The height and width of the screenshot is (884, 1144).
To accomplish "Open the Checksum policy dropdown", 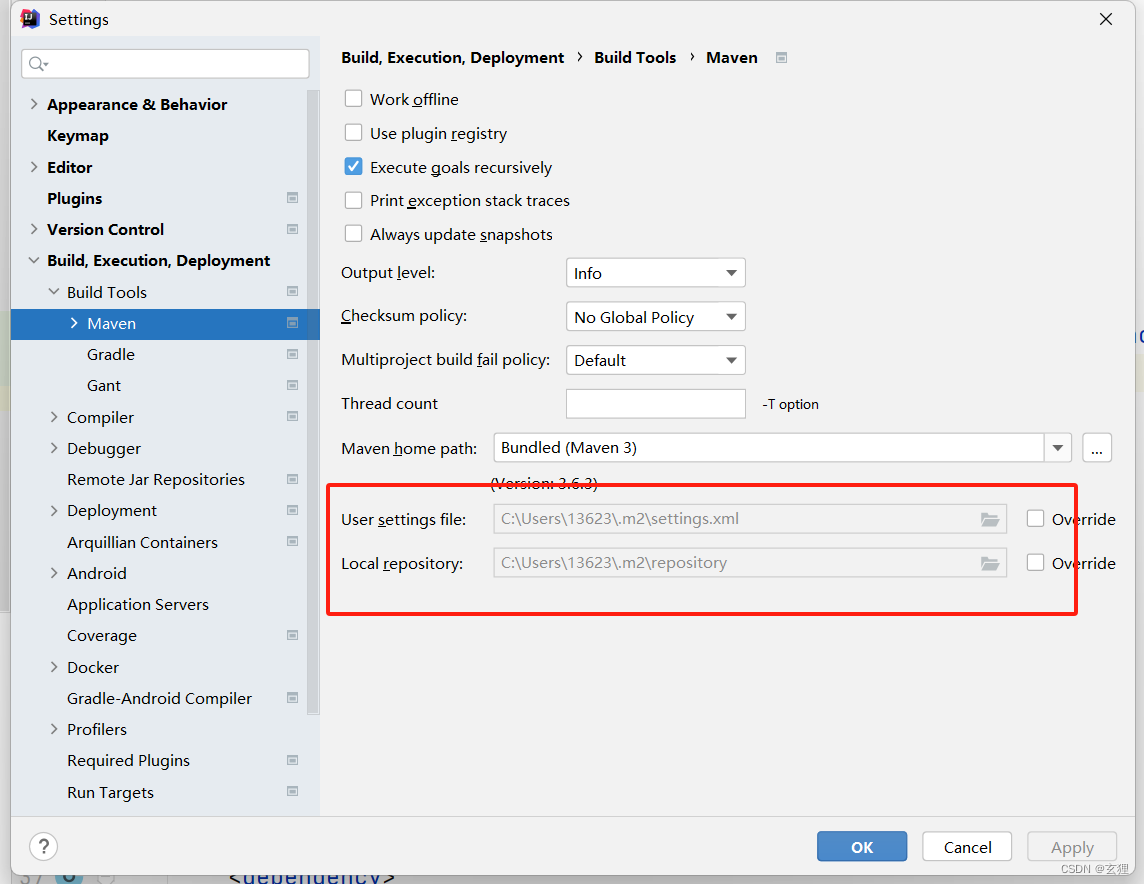I will coord(655,317).
